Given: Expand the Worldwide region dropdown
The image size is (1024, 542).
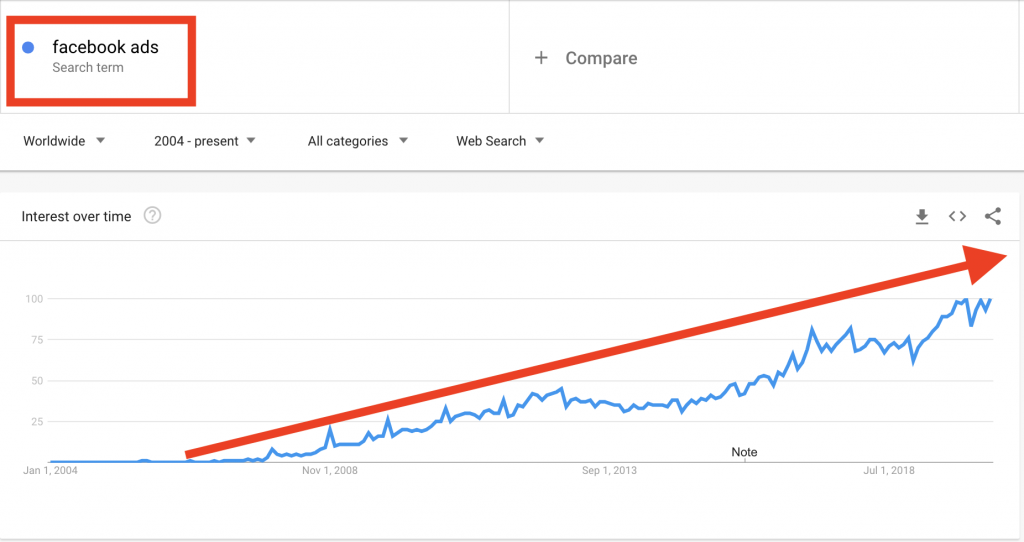Looking at the screenshot, I should [x=64, y=141].
